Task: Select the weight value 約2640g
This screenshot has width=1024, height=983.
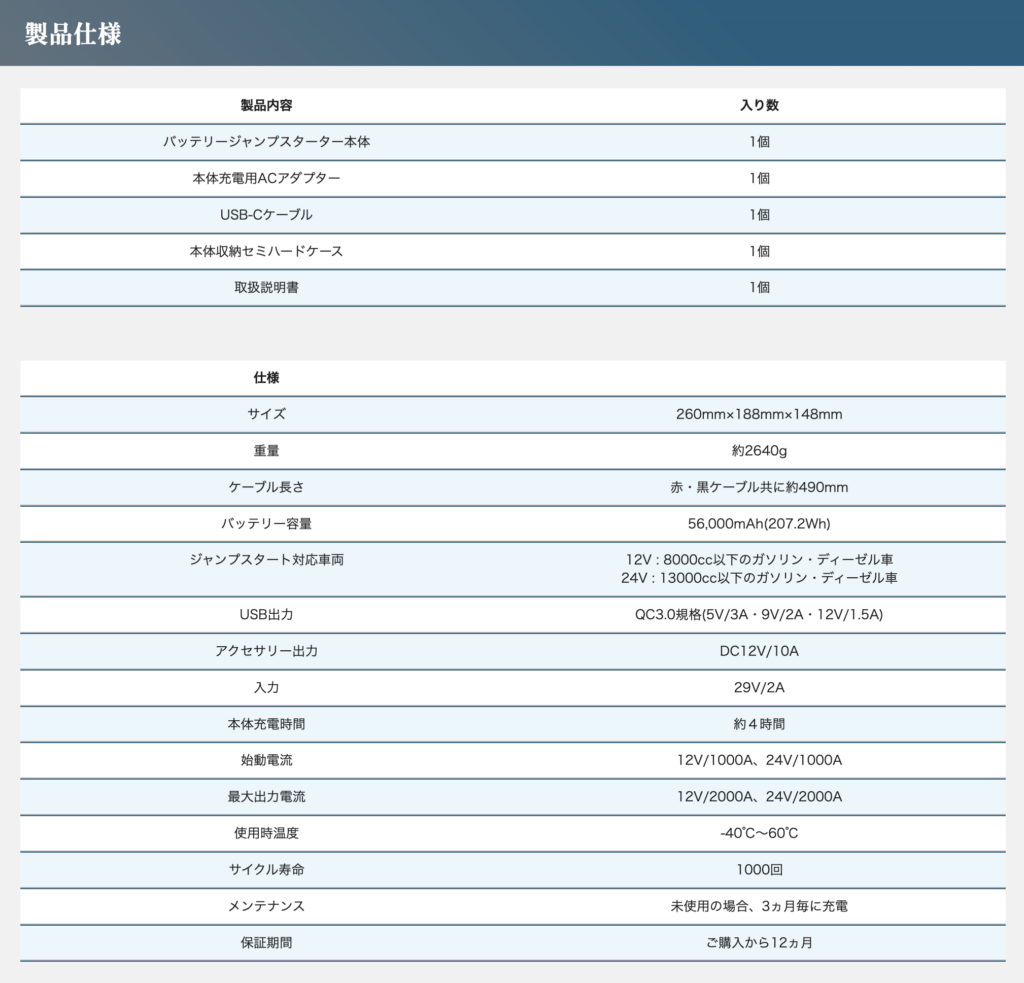Action: tap(759, 451)
